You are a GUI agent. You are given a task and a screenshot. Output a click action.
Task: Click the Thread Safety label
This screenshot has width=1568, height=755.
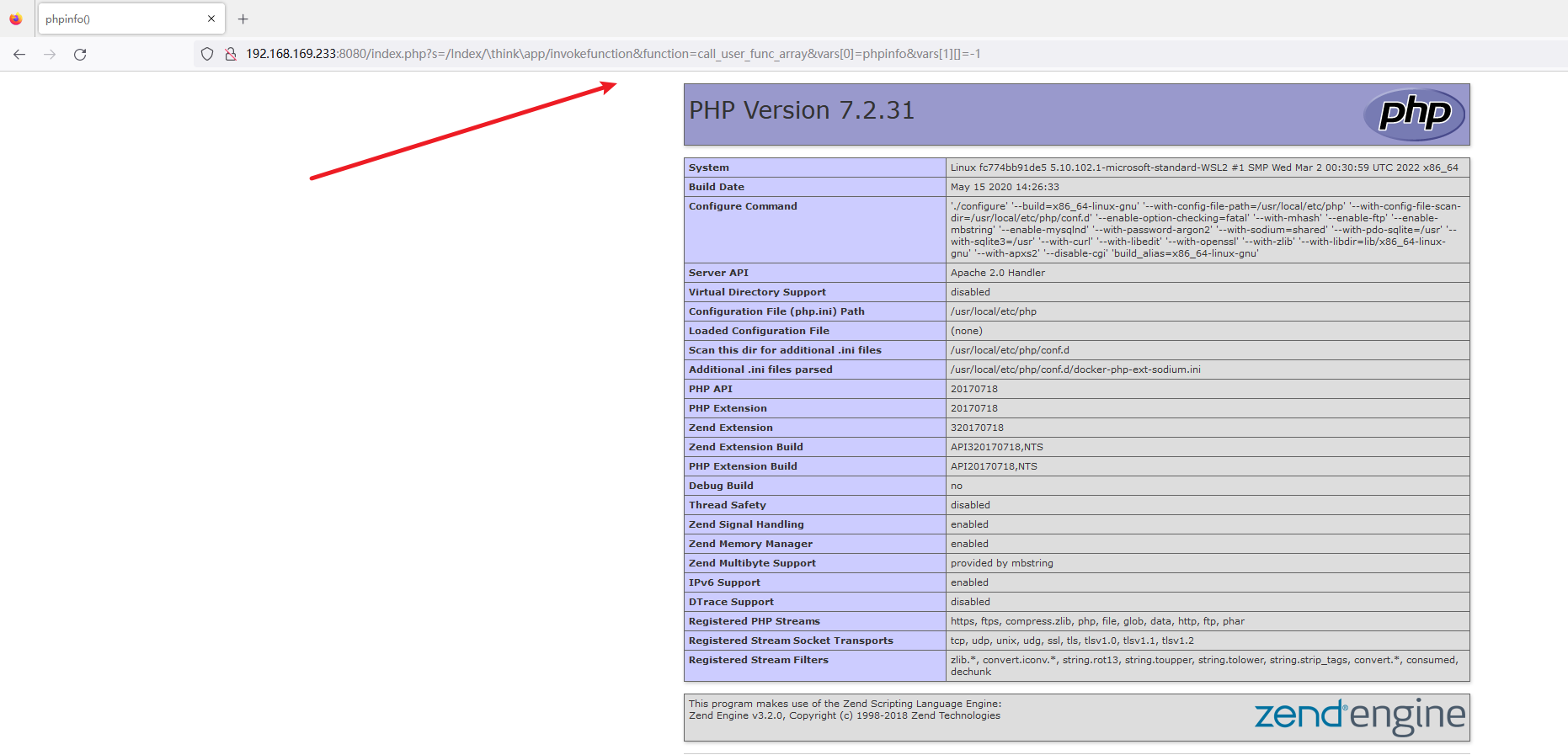(x=728, y=505)
